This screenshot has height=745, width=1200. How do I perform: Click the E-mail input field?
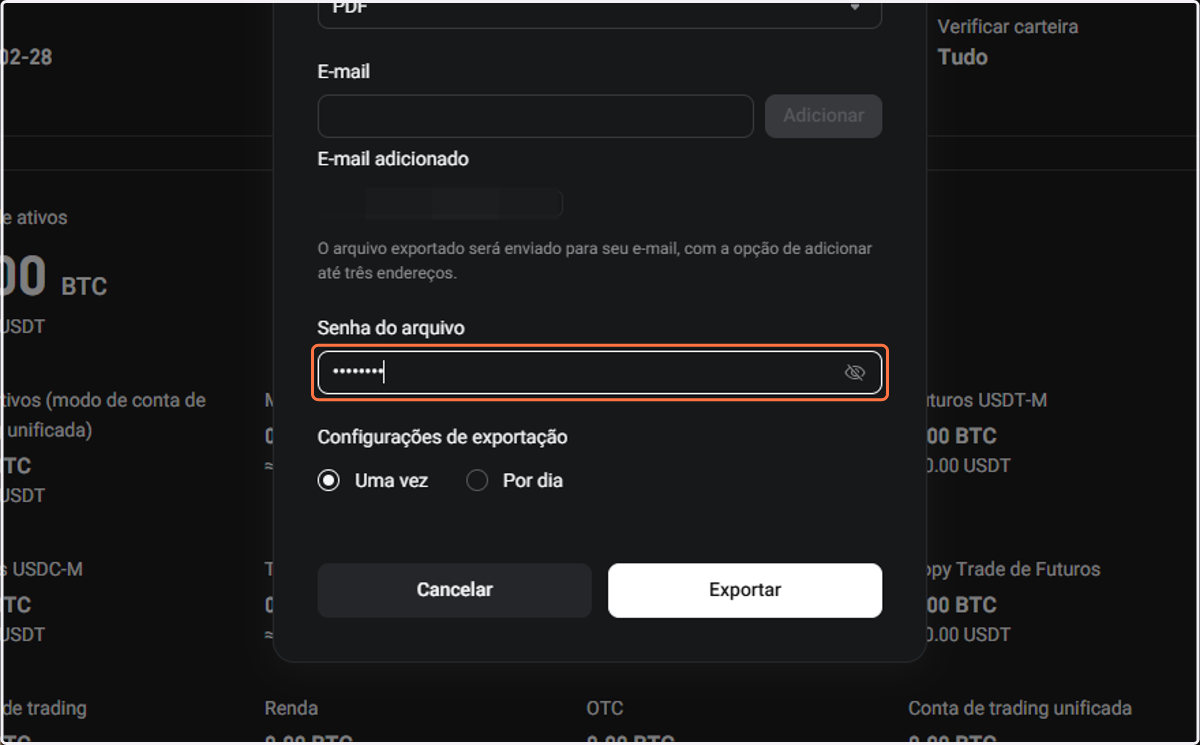click(x=535, y=116)
